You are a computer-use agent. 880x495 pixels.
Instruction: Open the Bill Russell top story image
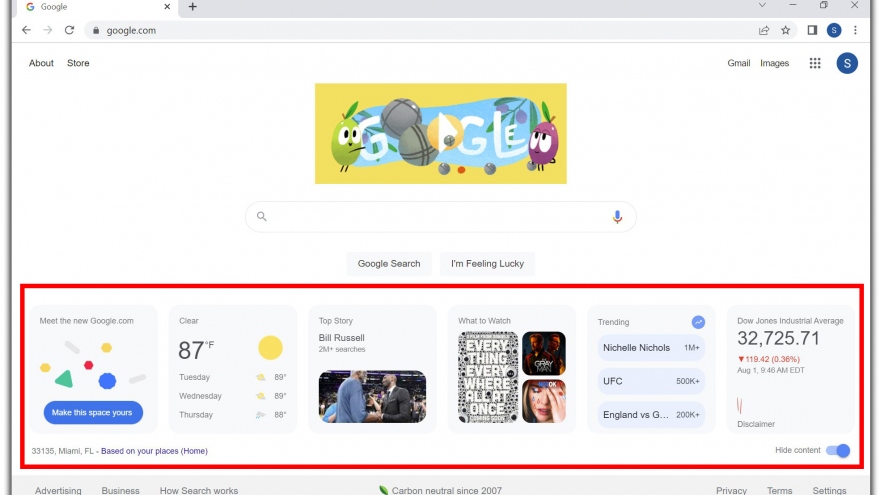[x=372, y=397]
